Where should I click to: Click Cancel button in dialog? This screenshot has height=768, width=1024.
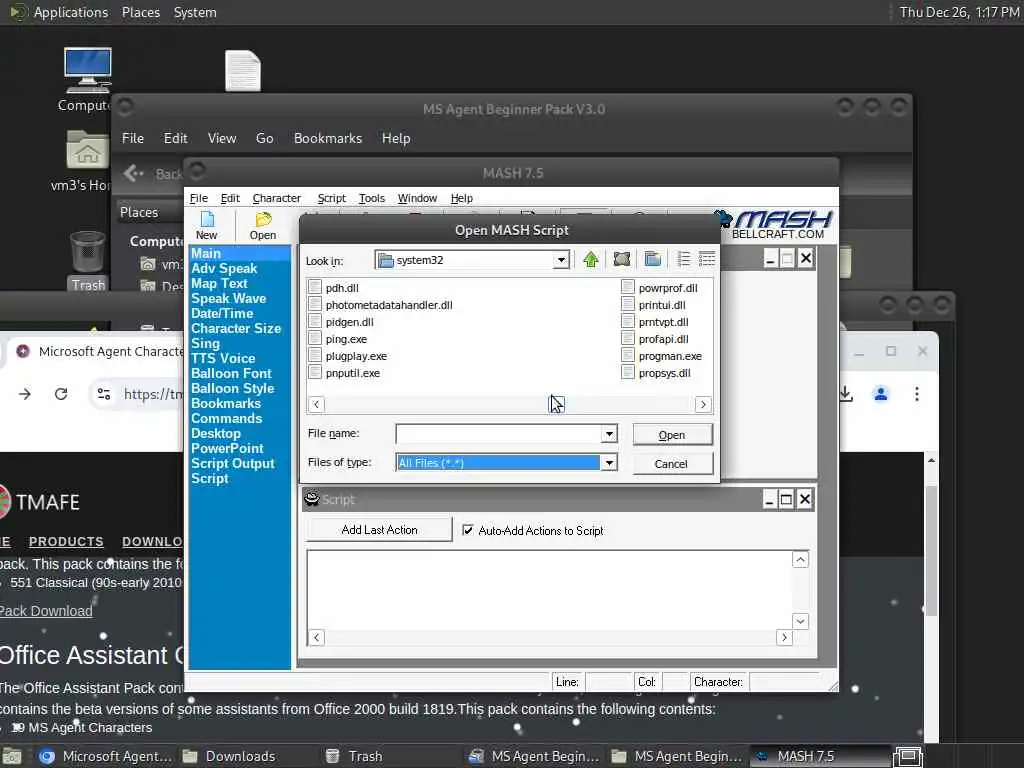click(672, 464)
